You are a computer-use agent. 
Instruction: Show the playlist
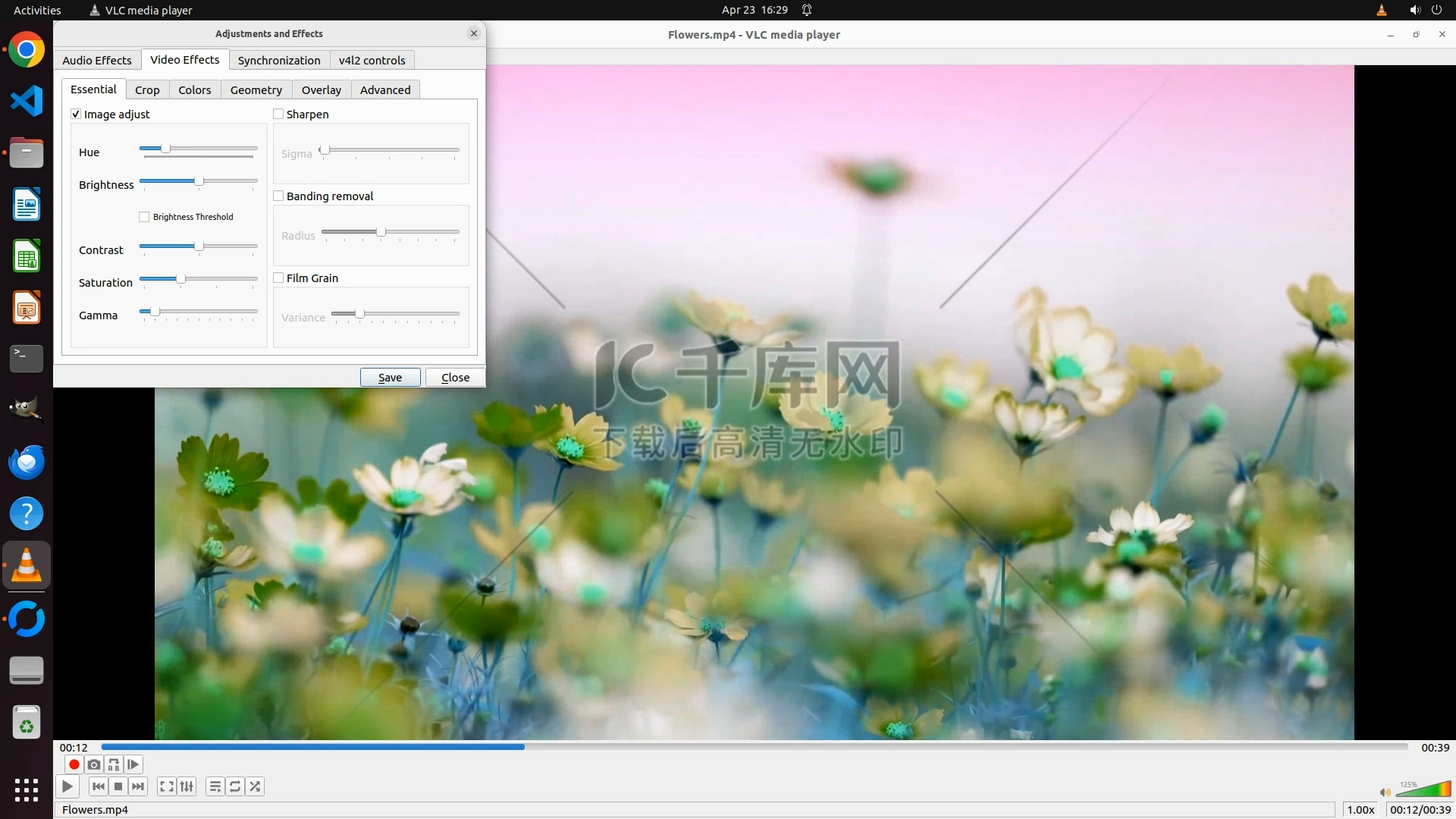click(215, 786)
